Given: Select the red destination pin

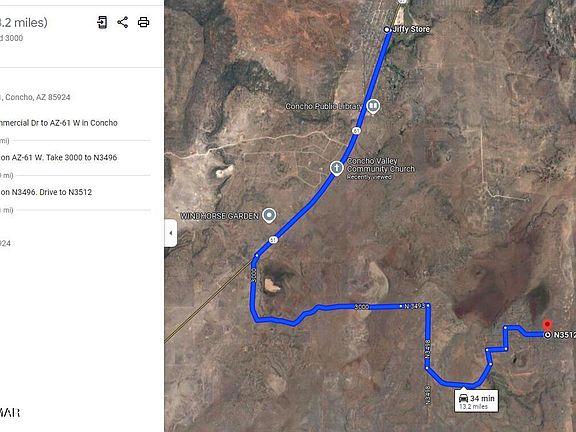Looking at the screenshot, I should 547,325.
